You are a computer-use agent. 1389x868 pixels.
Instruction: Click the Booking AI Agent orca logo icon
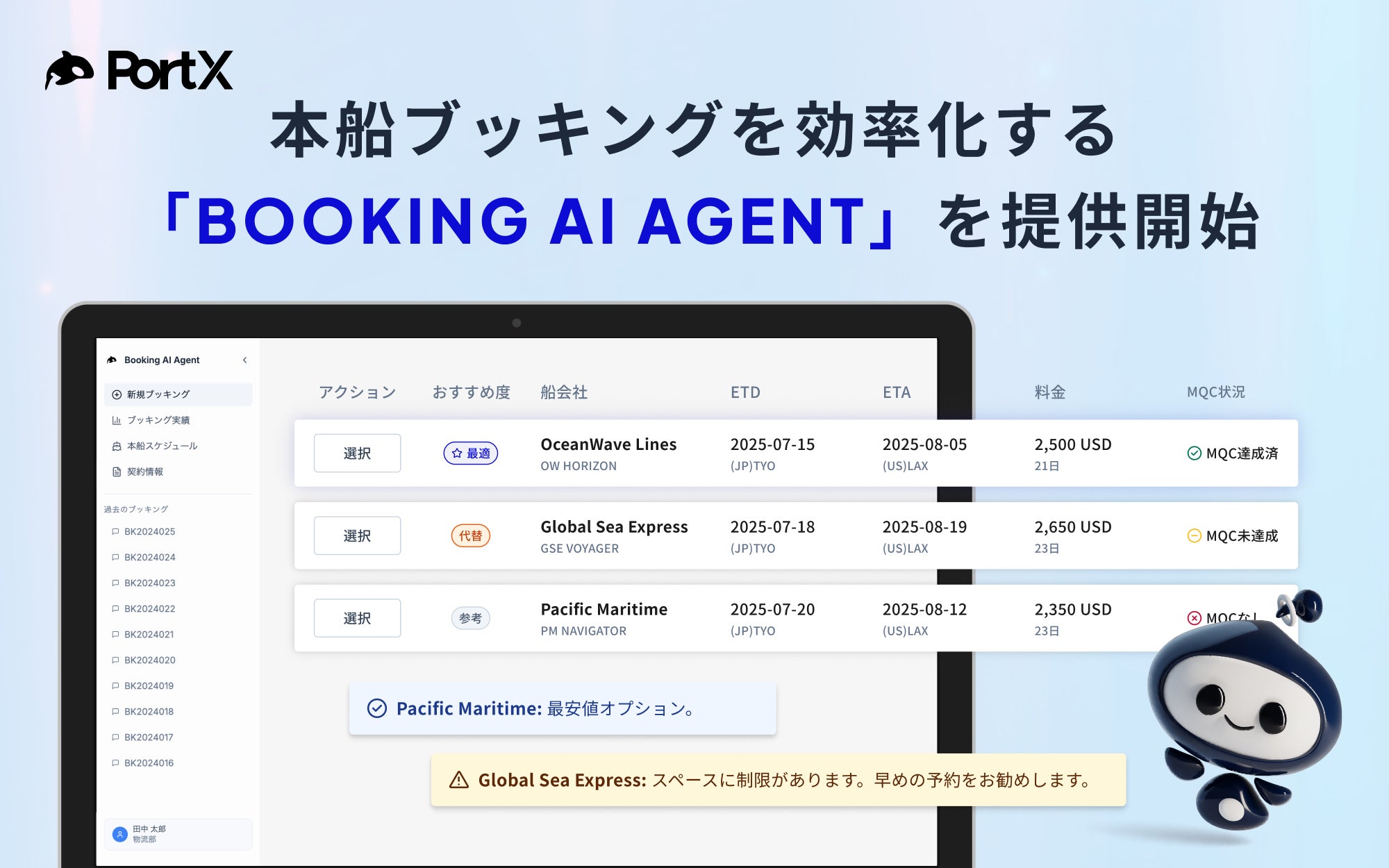click(112, 360)
